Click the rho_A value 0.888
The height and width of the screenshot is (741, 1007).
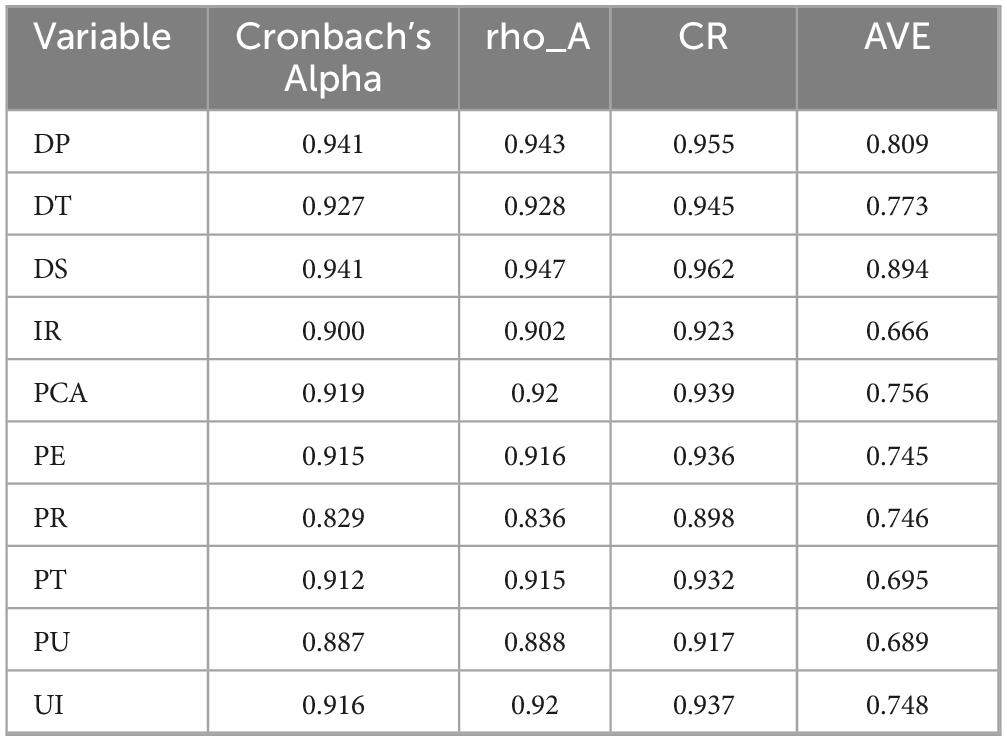(534, 642)
